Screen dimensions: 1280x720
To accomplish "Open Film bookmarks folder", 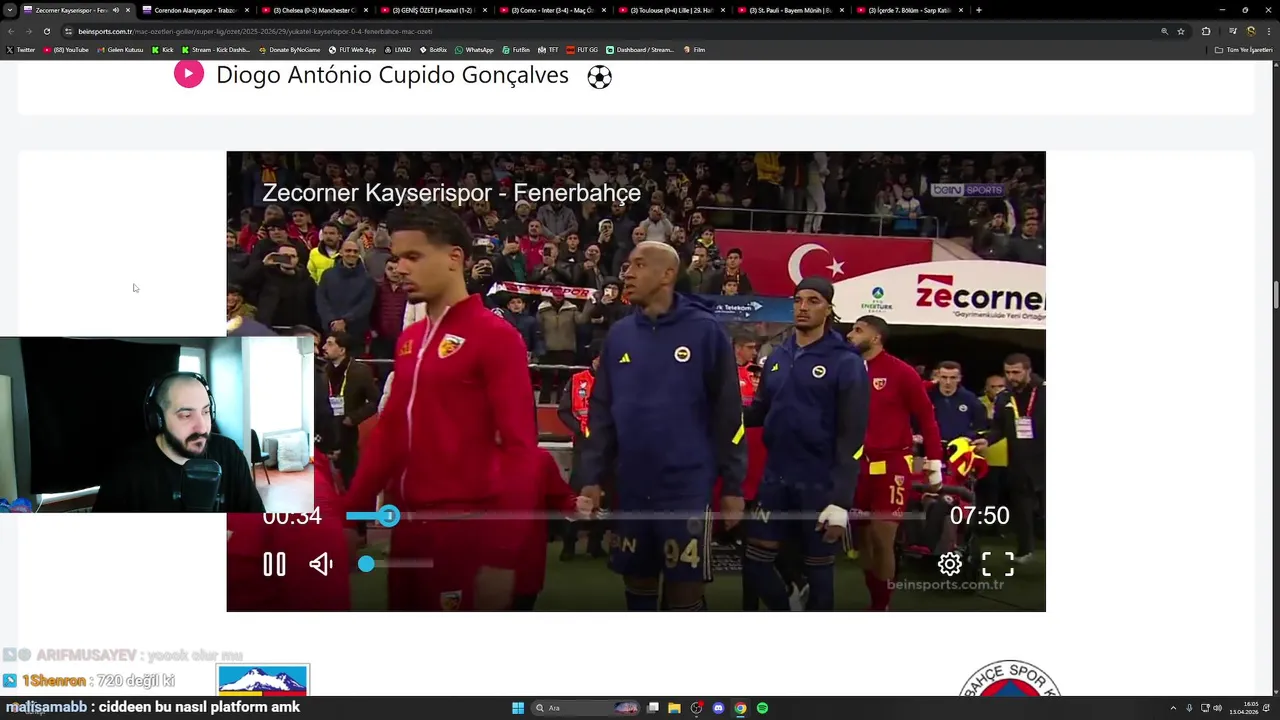I will (x=695, y=50).
